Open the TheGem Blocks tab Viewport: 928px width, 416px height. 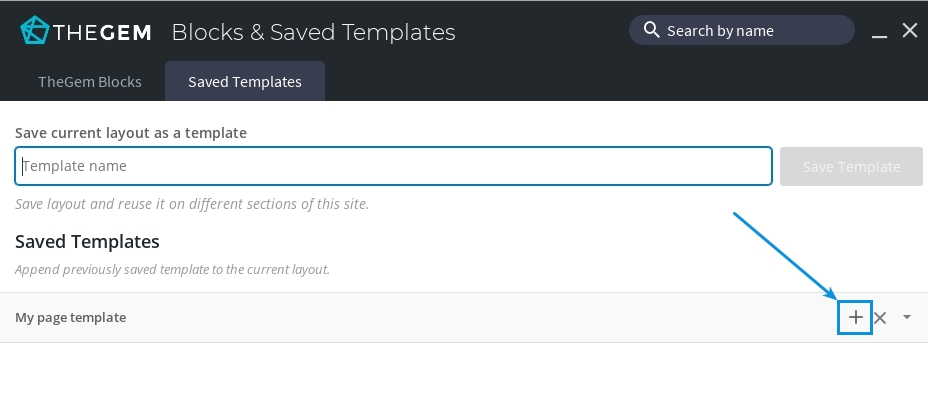(90, 82)
